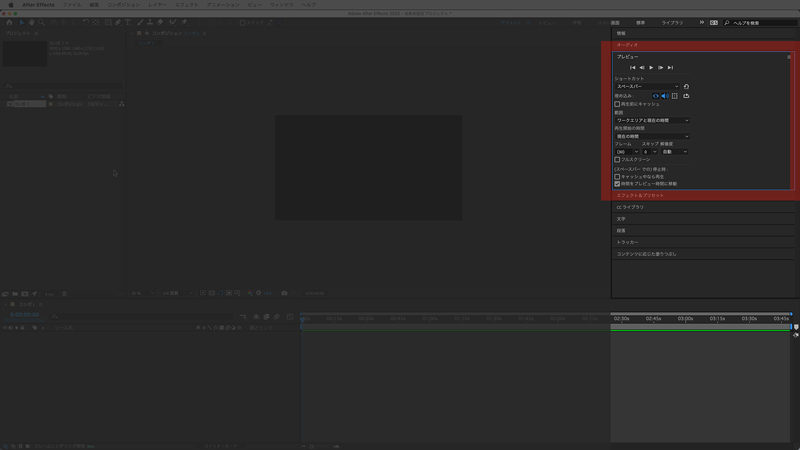Jump to last frame in Preview panel

[x=670, y=67]
